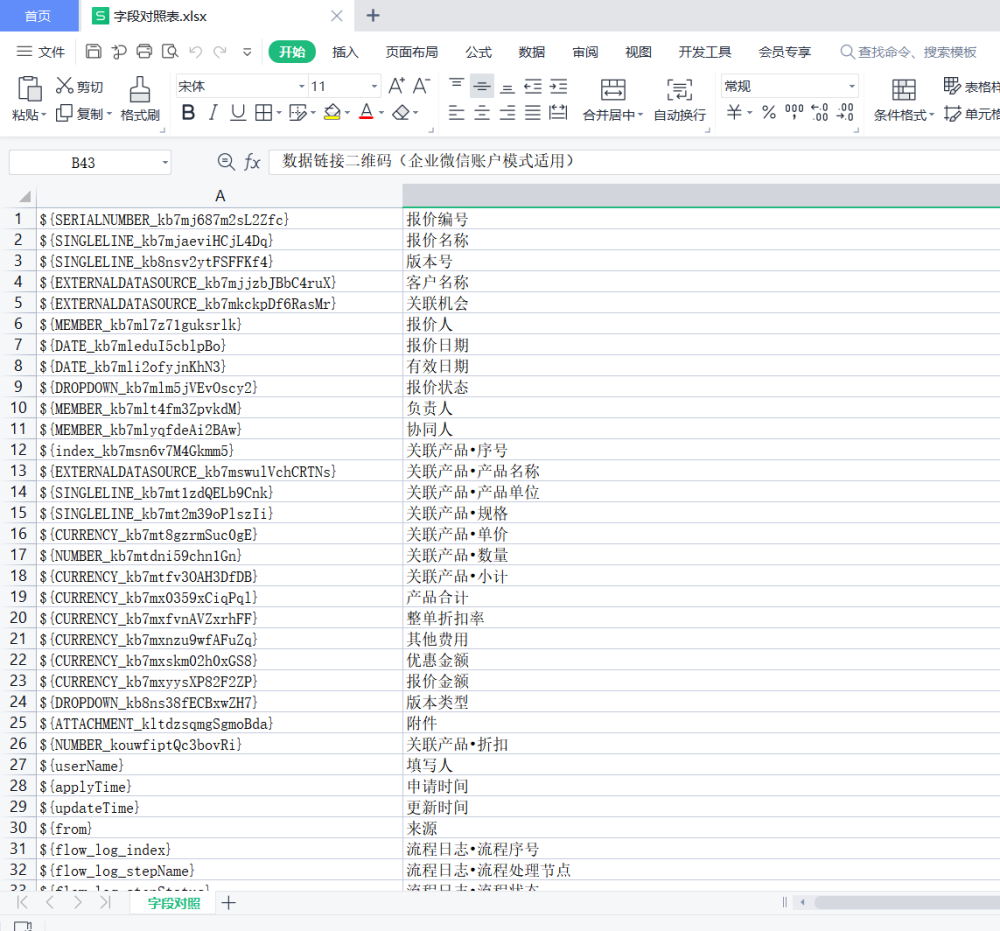Viewport: 1000px width, 931px height.
Task: Click the cell Borders icon
Action: click(263, 113)
